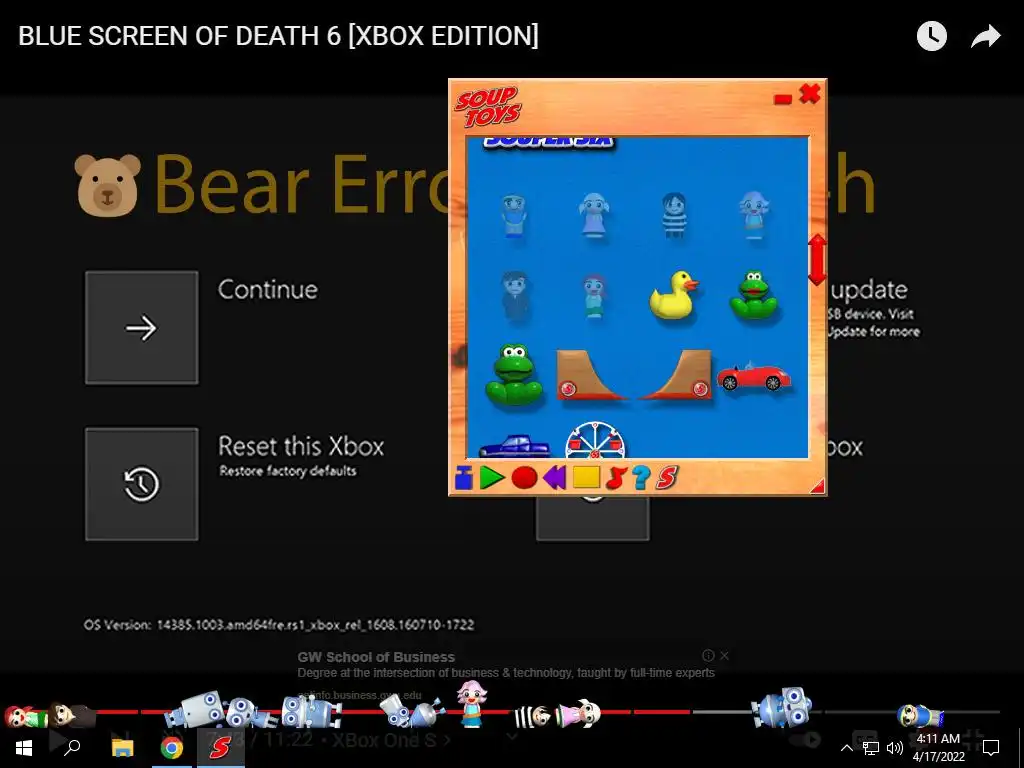Pick the wooden ramp next to the red car

coord(676,375)
